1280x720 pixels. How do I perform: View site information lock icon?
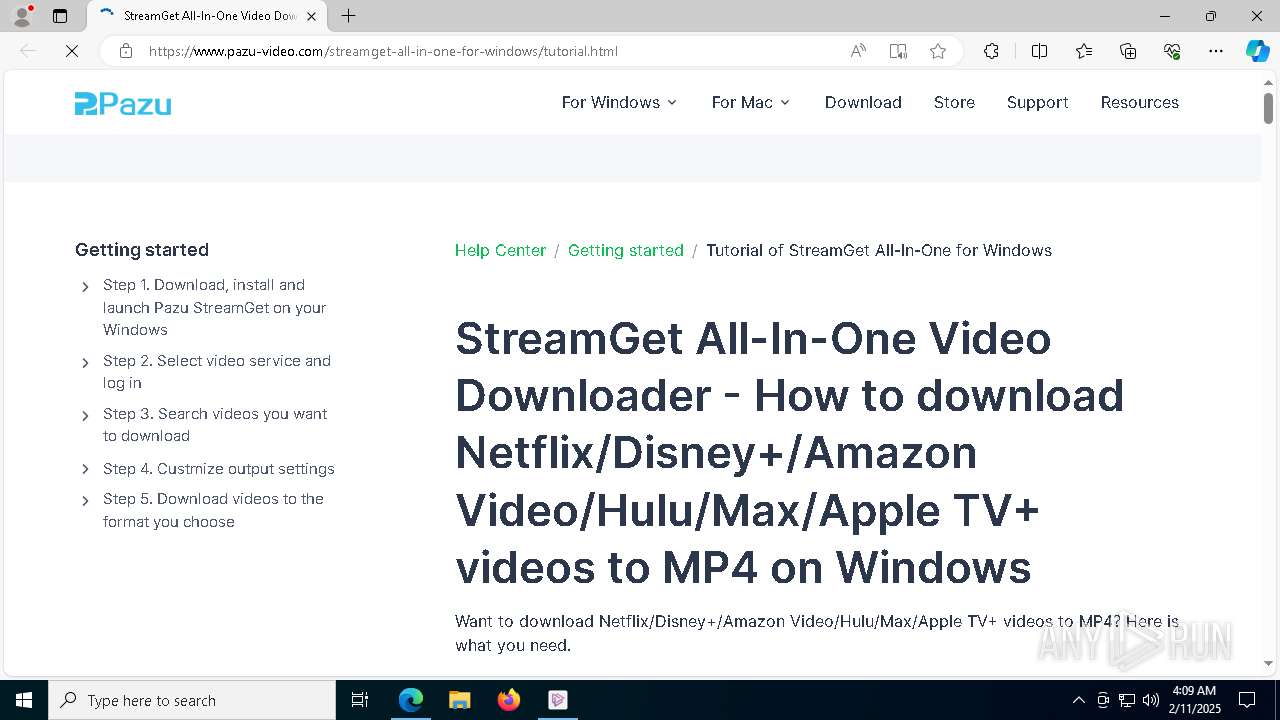tap(126, 51)
